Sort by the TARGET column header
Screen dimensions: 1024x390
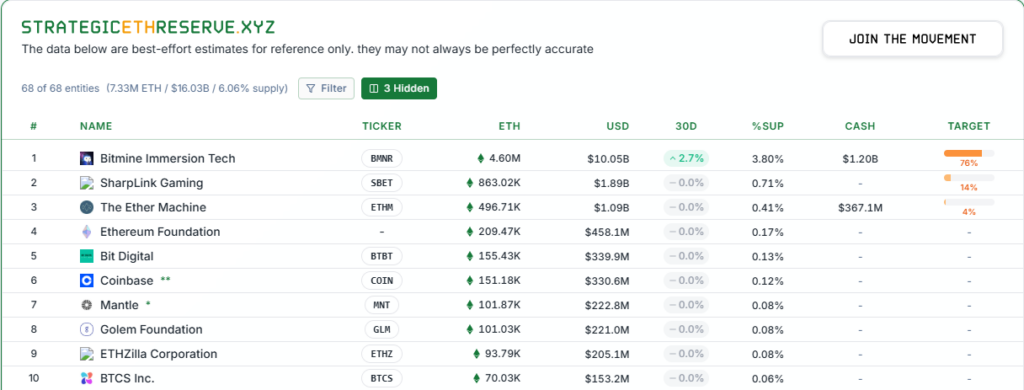click(x=969, y=126)
